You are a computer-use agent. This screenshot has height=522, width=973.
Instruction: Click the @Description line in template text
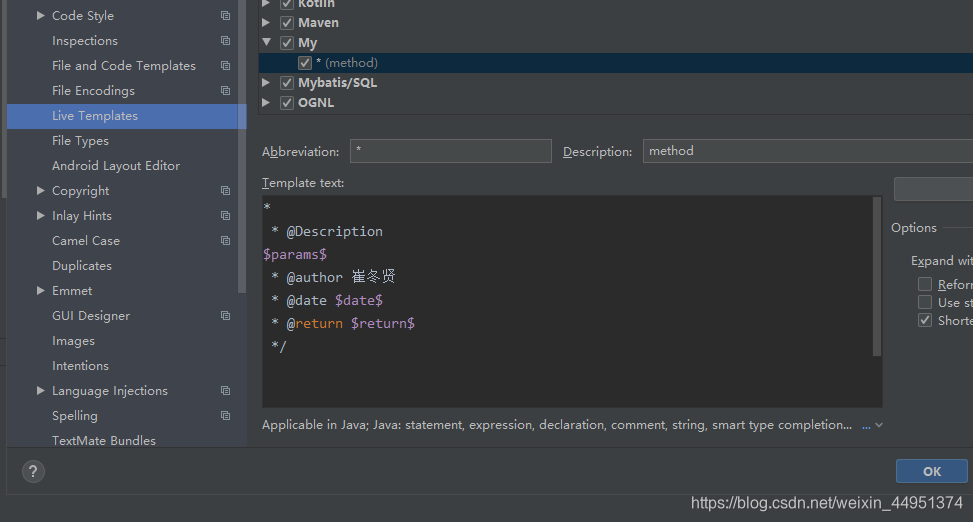tap(327, 232)
